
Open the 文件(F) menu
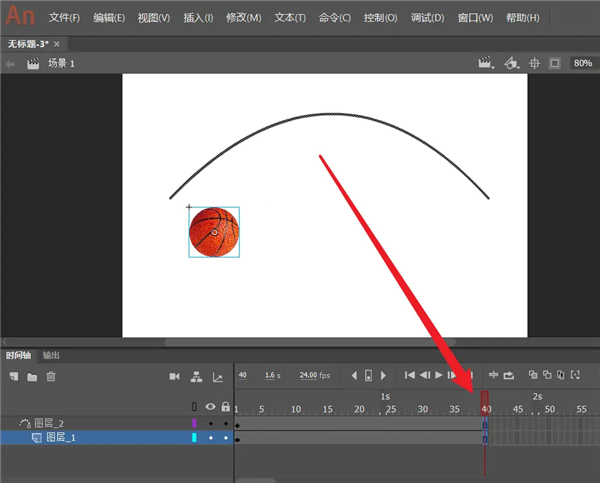(64, 18)
